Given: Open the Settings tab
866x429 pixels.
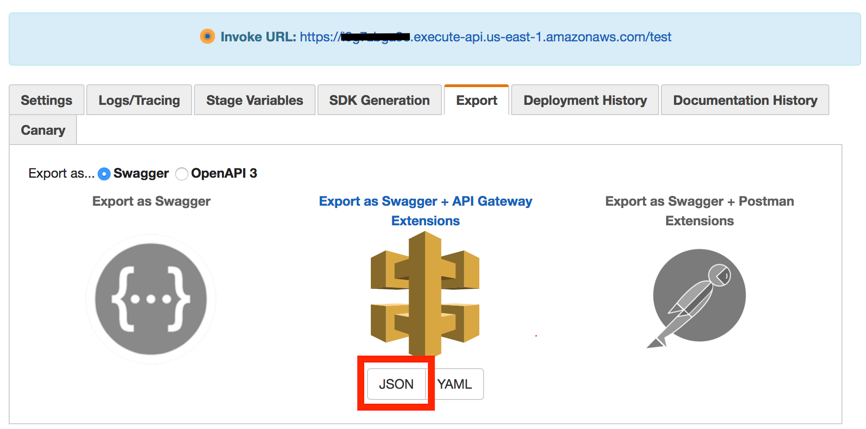Looking at the screenshot, I should pyautogui.click(x=46, y=100).
